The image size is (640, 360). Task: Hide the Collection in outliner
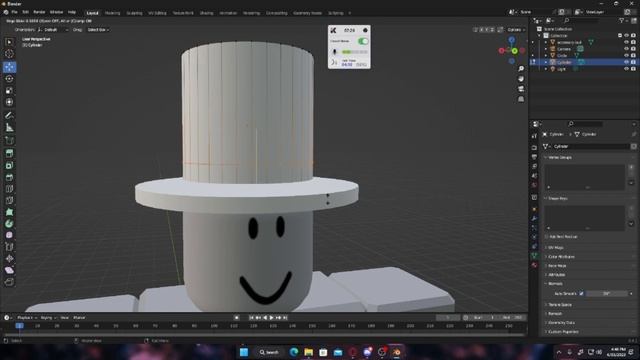627,36
